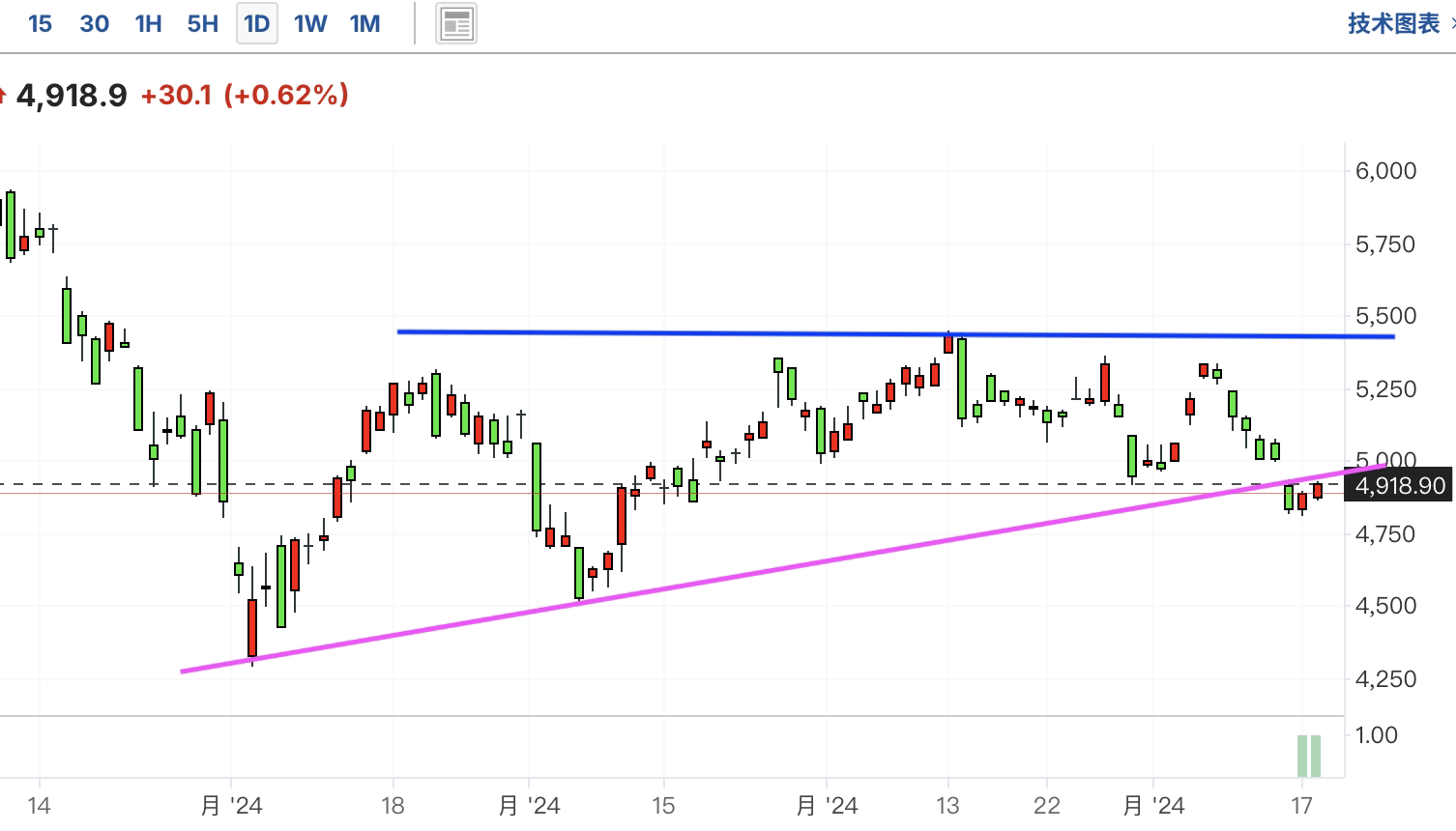This screenshot has width=1456, height=831.
Task: Open the chart layout icon
Action: point(456,24)
